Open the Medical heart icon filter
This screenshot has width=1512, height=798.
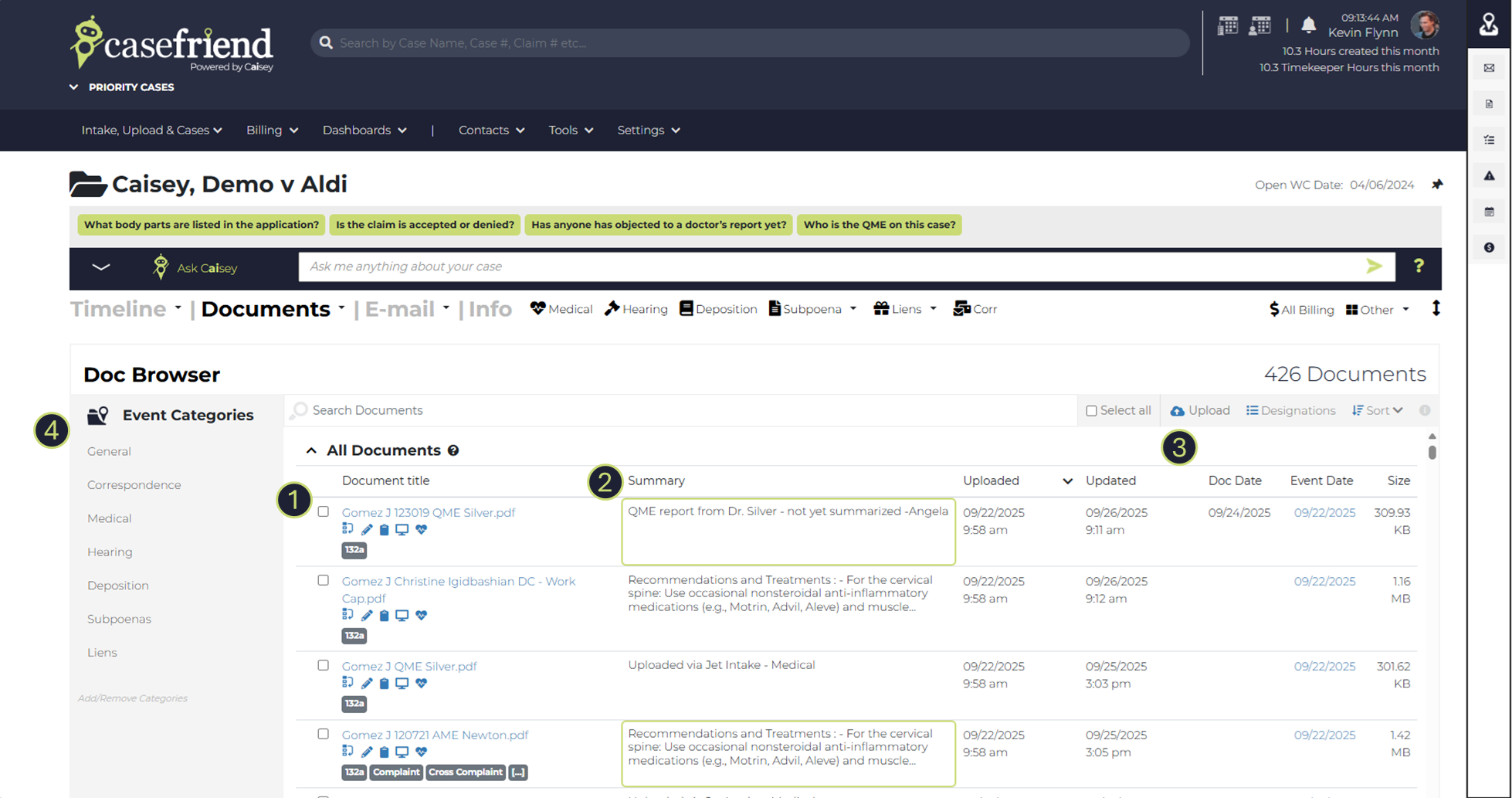click(x=561, y=309)
